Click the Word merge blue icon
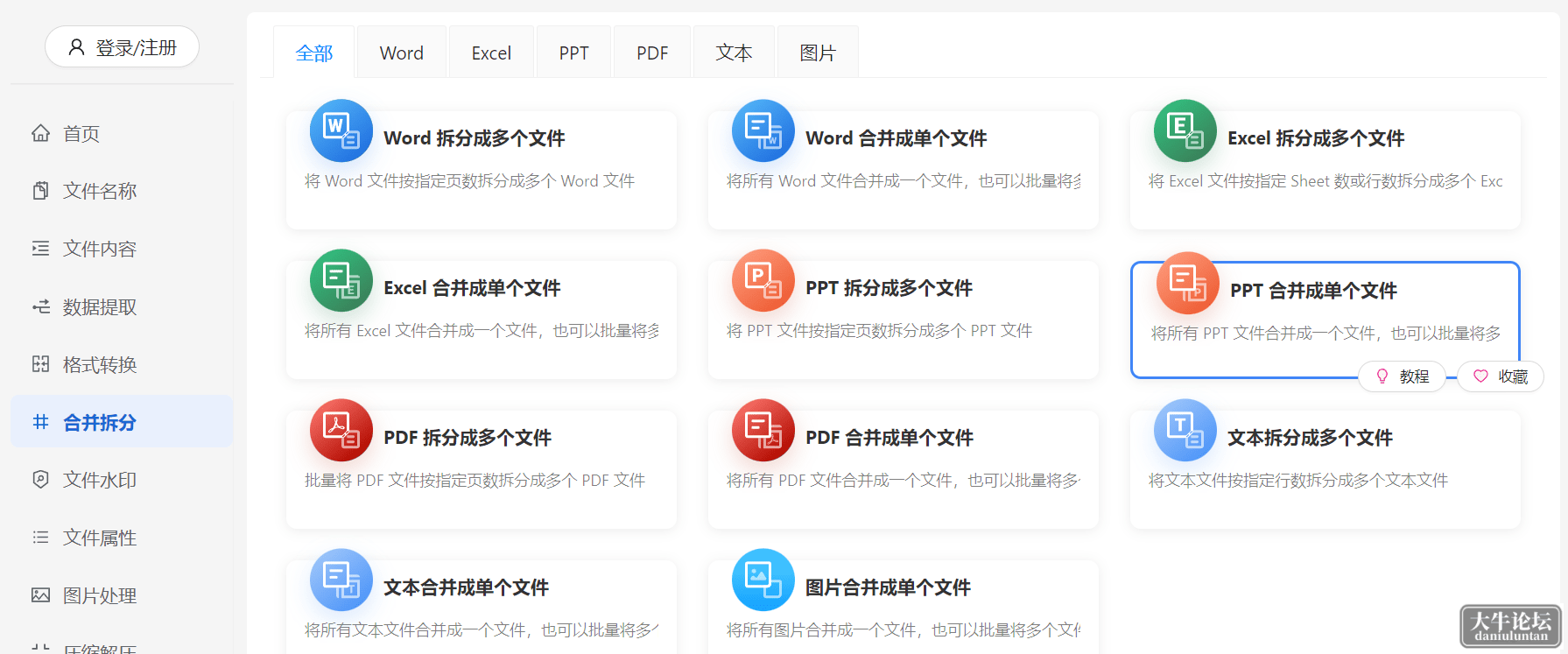1568x654 pixels. click(763, 130)
